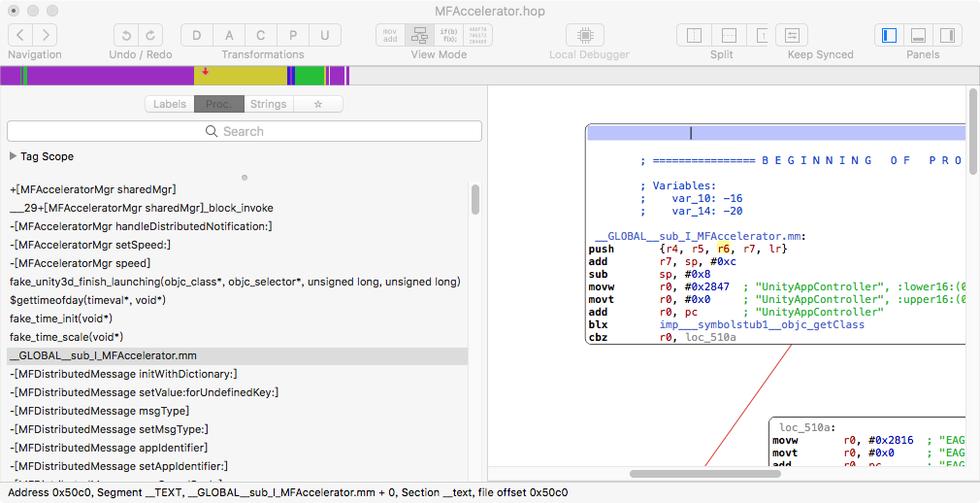Convert selection to ASCII with A button
Image resolution: width=980 pixels, height=503 pixels.
click(x=229, y=35)
